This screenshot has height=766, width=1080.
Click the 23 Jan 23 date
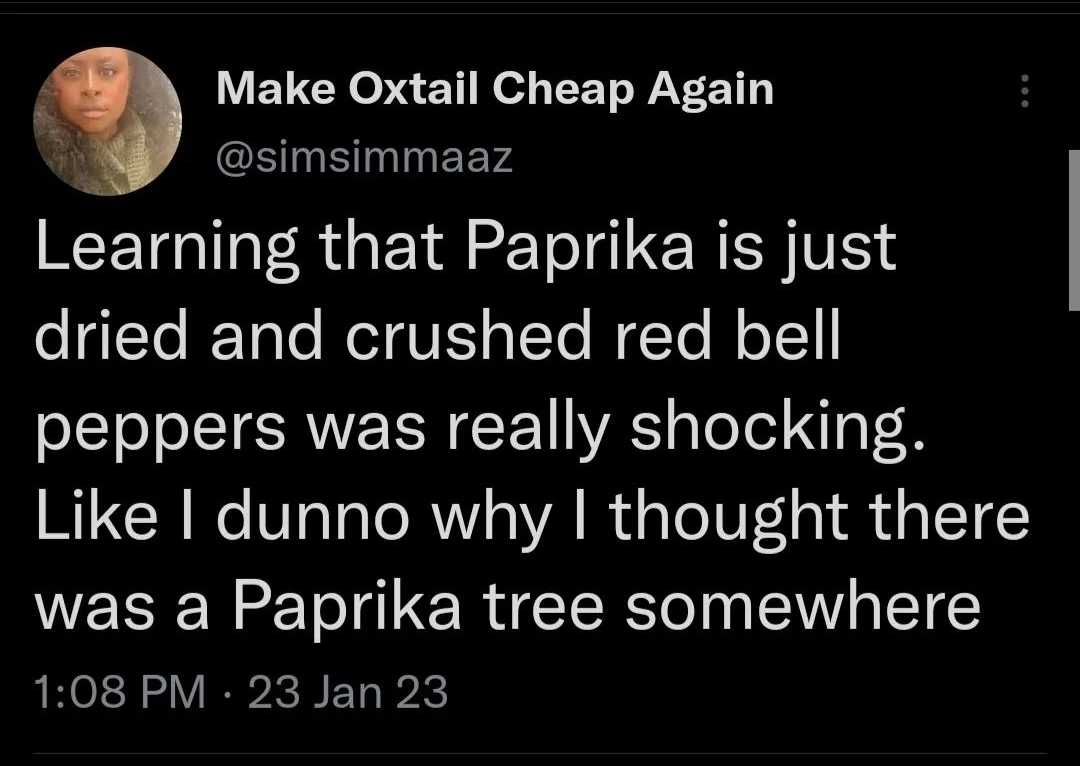click(x=348, y=692)
